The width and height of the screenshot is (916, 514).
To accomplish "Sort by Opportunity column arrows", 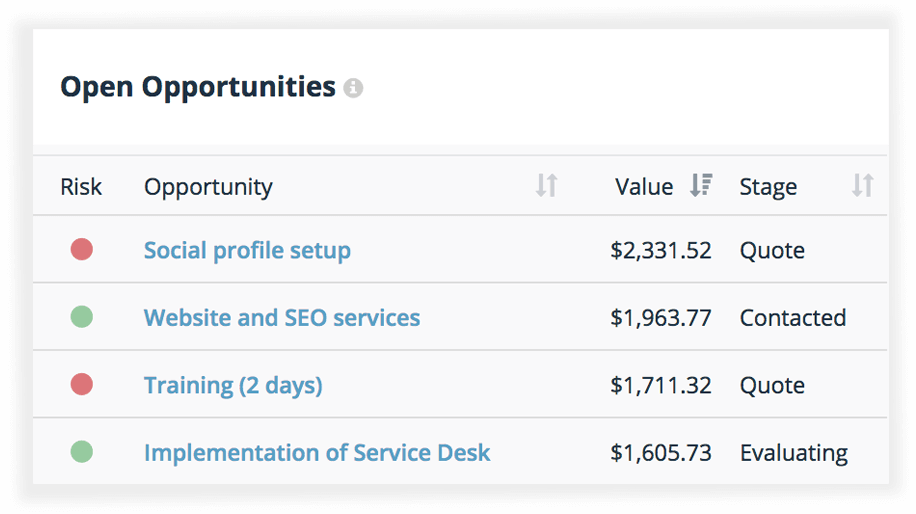I will pyautogui.click(x=547, y=186).
